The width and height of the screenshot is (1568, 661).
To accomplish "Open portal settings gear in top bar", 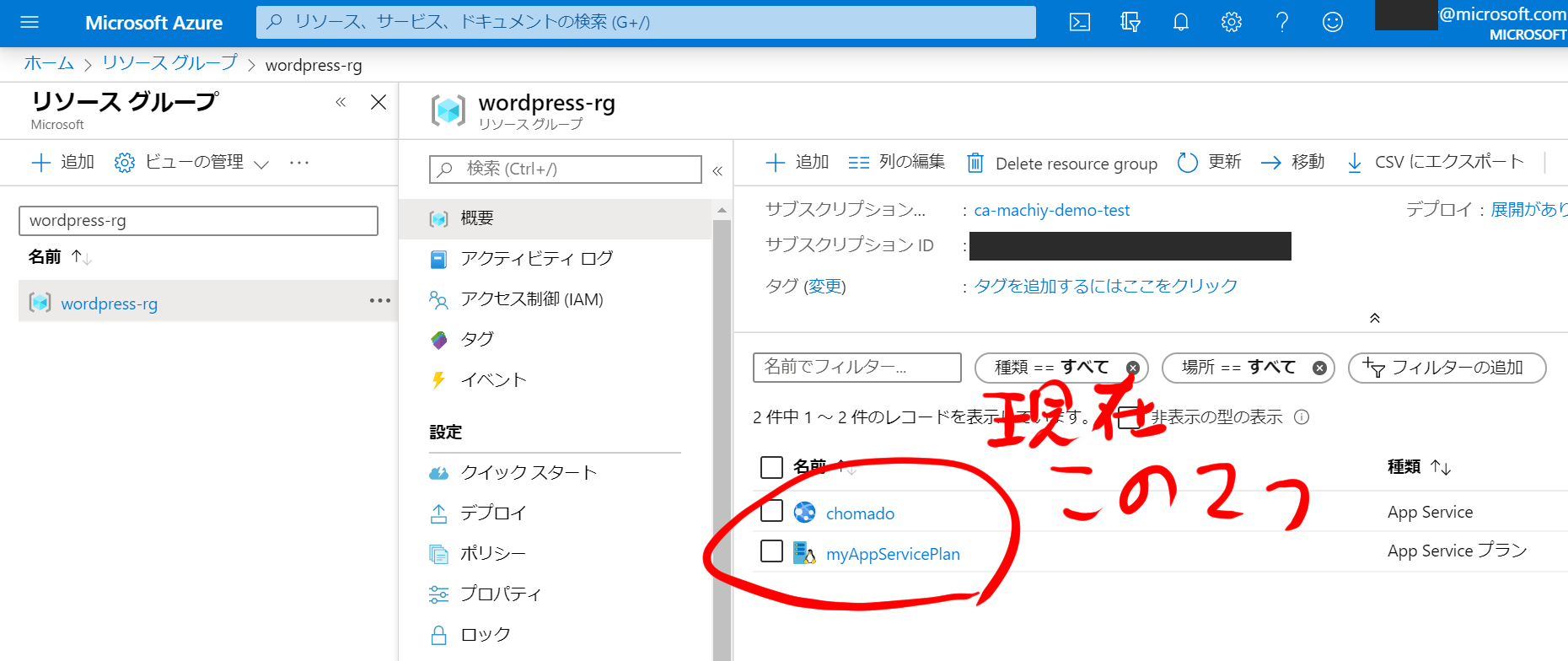I will (1232, 22).
